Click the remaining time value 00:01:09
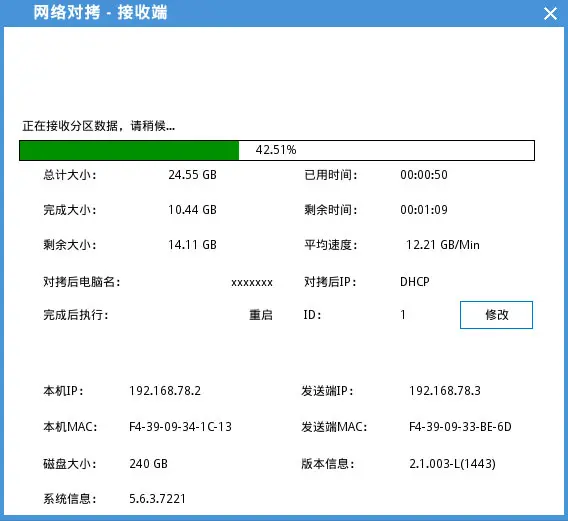The image size is (568, 521). [x=424, y=210]
